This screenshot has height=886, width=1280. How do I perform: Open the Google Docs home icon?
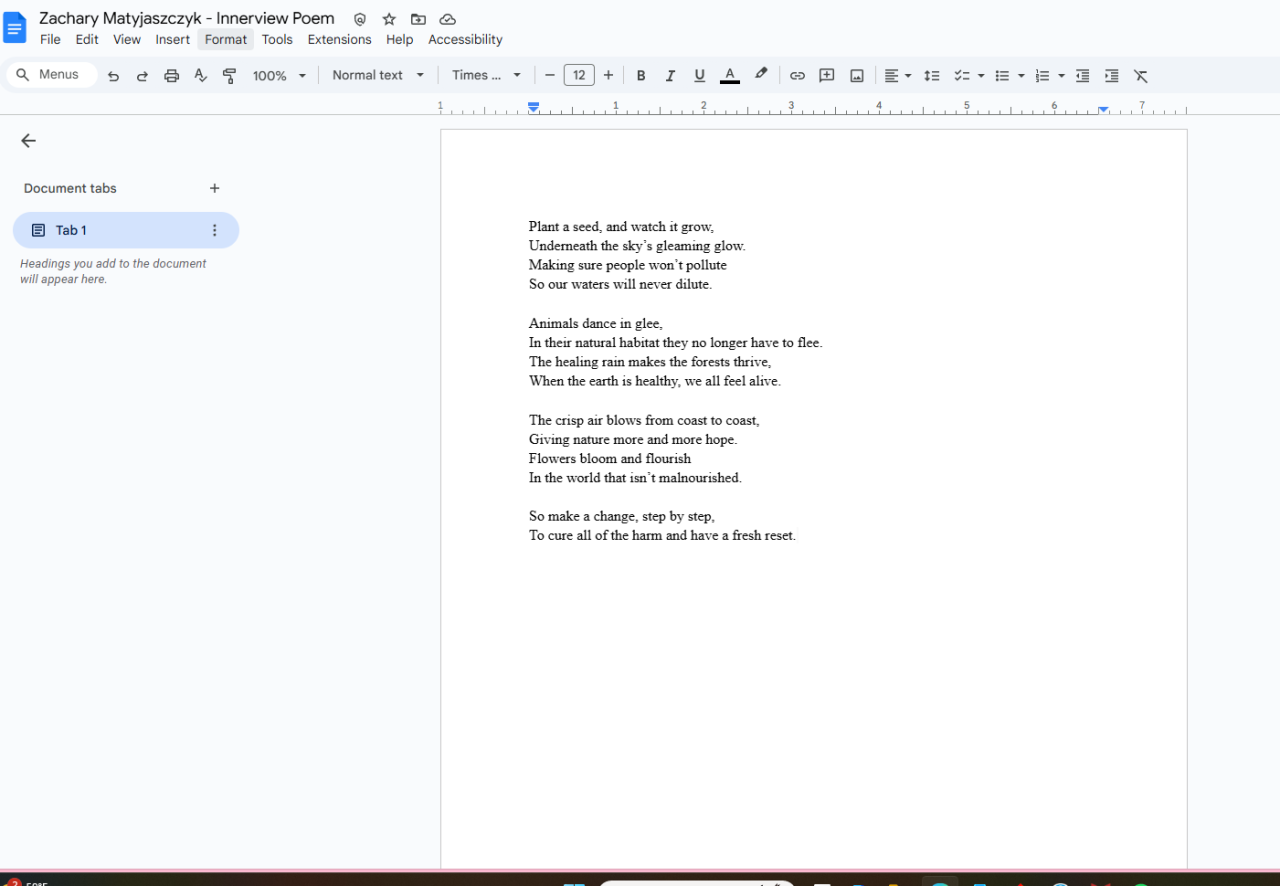pyautogui.click(x=15, y=28)
